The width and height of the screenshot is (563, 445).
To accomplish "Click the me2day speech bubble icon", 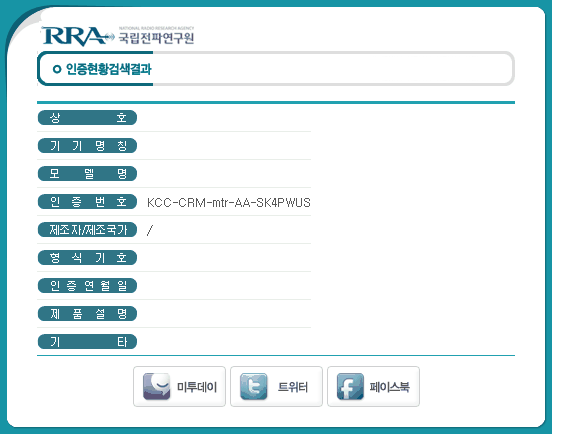I will (157, 386).
